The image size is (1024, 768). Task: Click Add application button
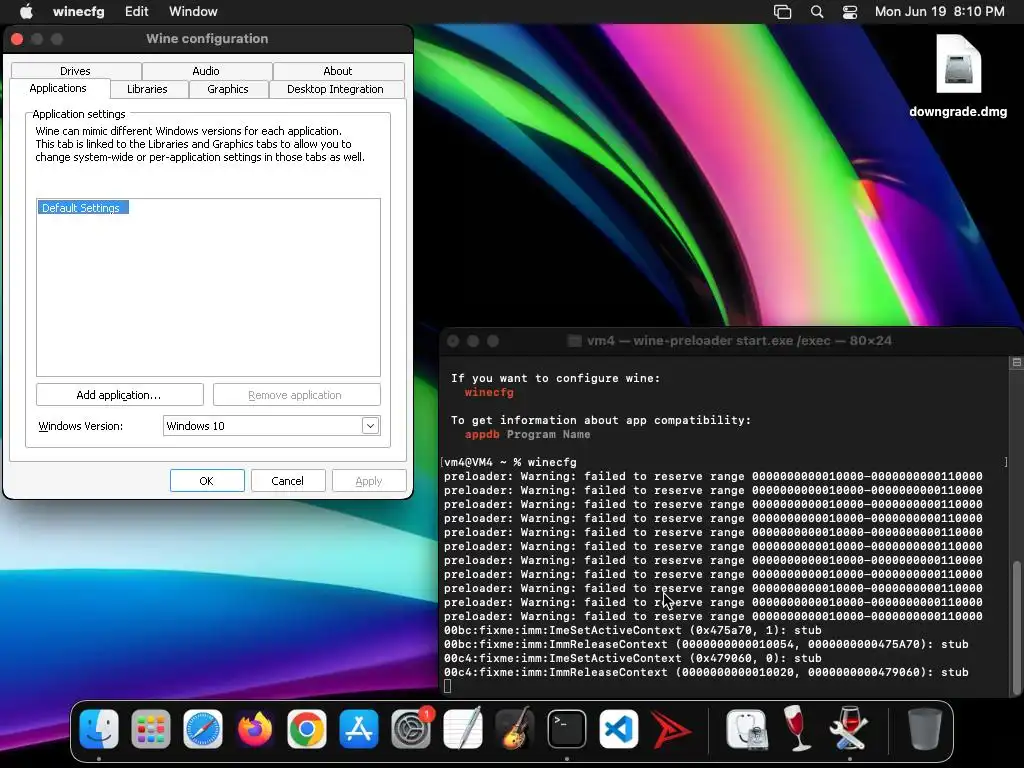(120, 395)
